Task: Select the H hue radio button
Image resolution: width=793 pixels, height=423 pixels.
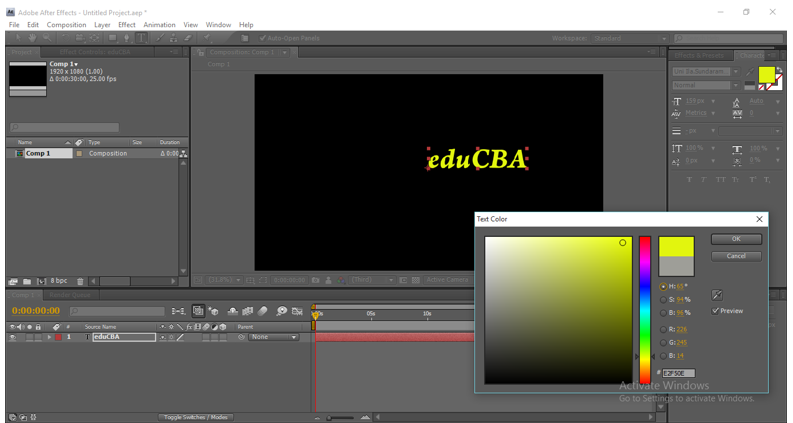Action: point(663,286)
